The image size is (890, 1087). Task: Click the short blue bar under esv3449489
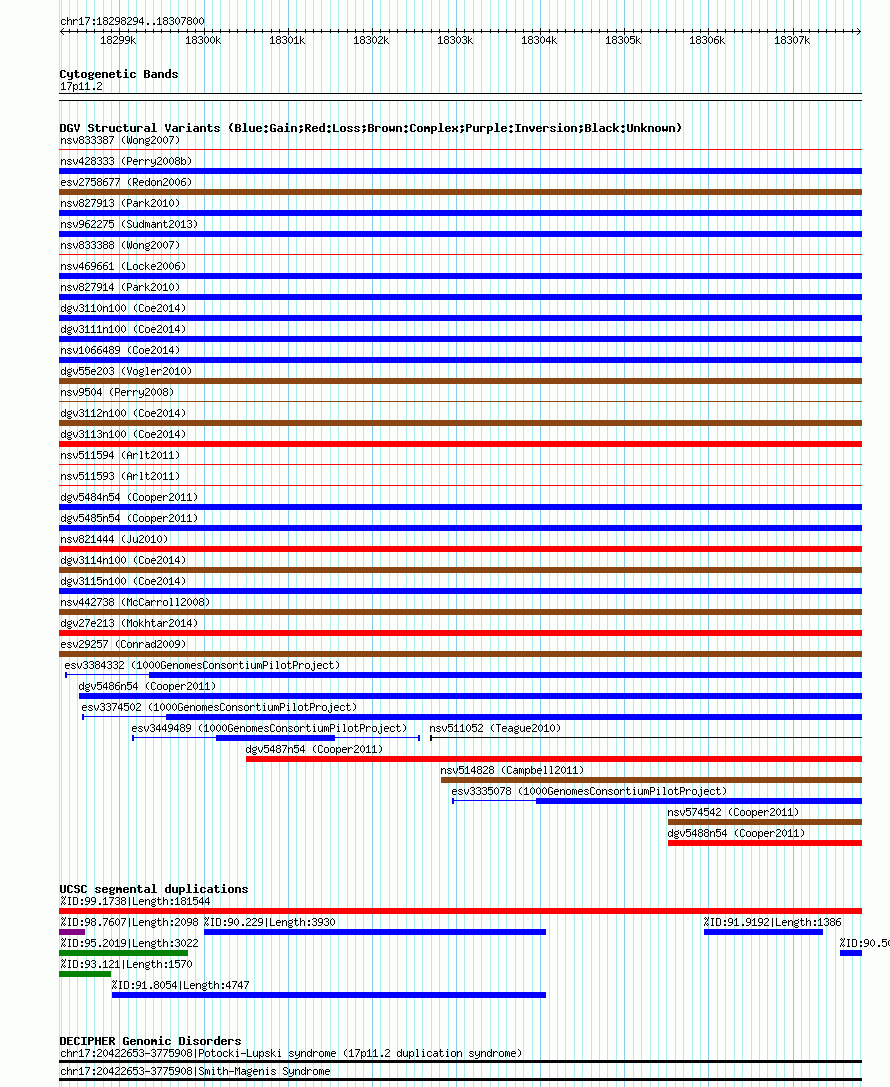276,738
